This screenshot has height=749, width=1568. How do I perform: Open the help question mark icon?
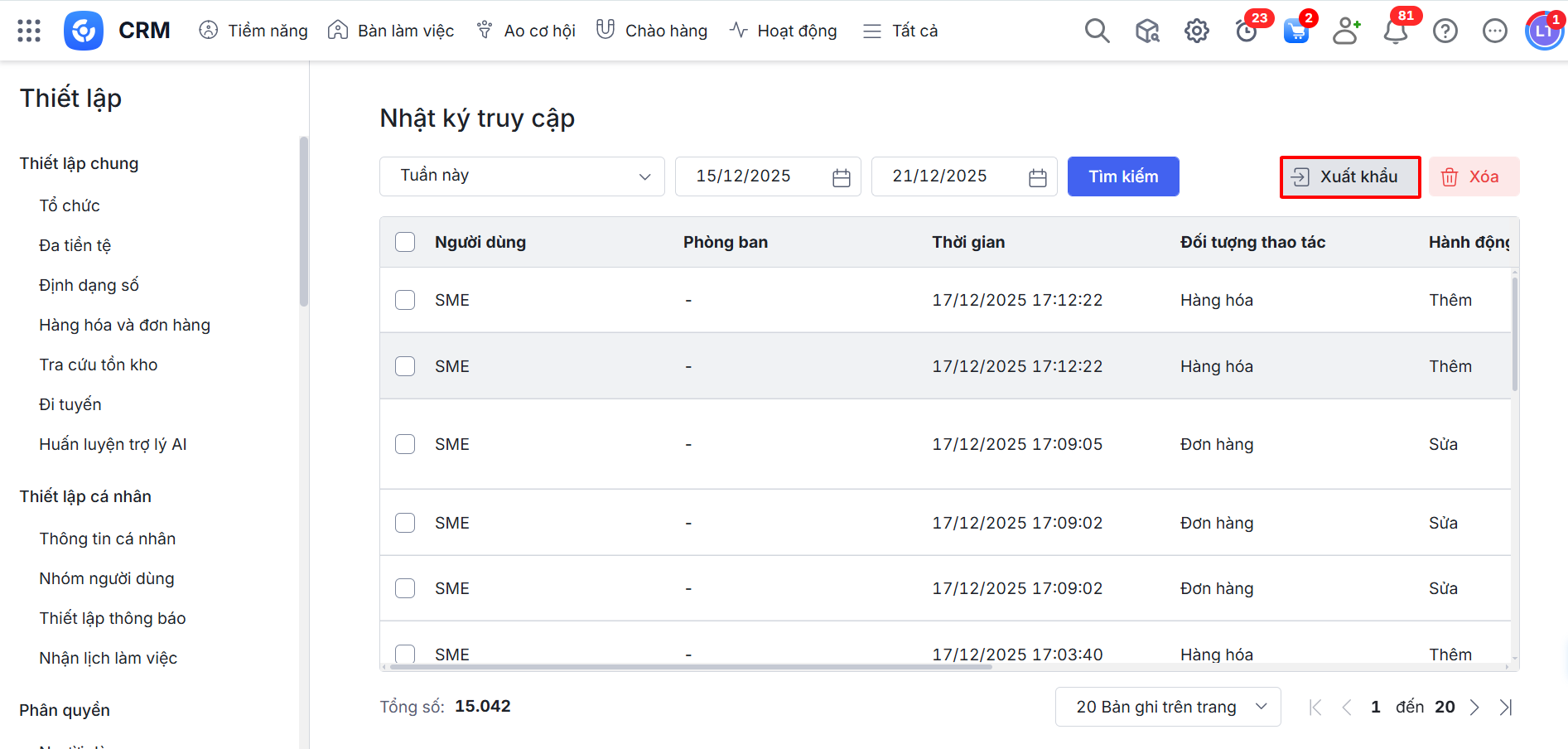(1445, 31)
